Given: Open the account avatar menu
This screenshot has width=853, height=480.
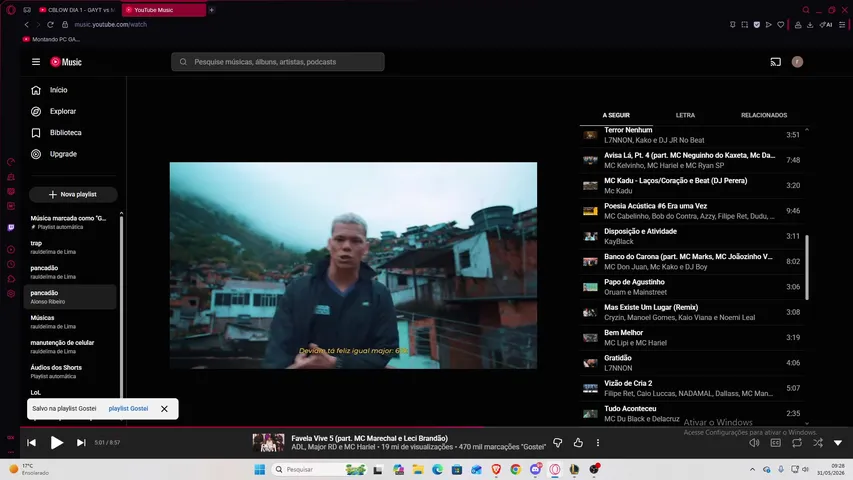Looking at the screenshot, I should (798, 62).
